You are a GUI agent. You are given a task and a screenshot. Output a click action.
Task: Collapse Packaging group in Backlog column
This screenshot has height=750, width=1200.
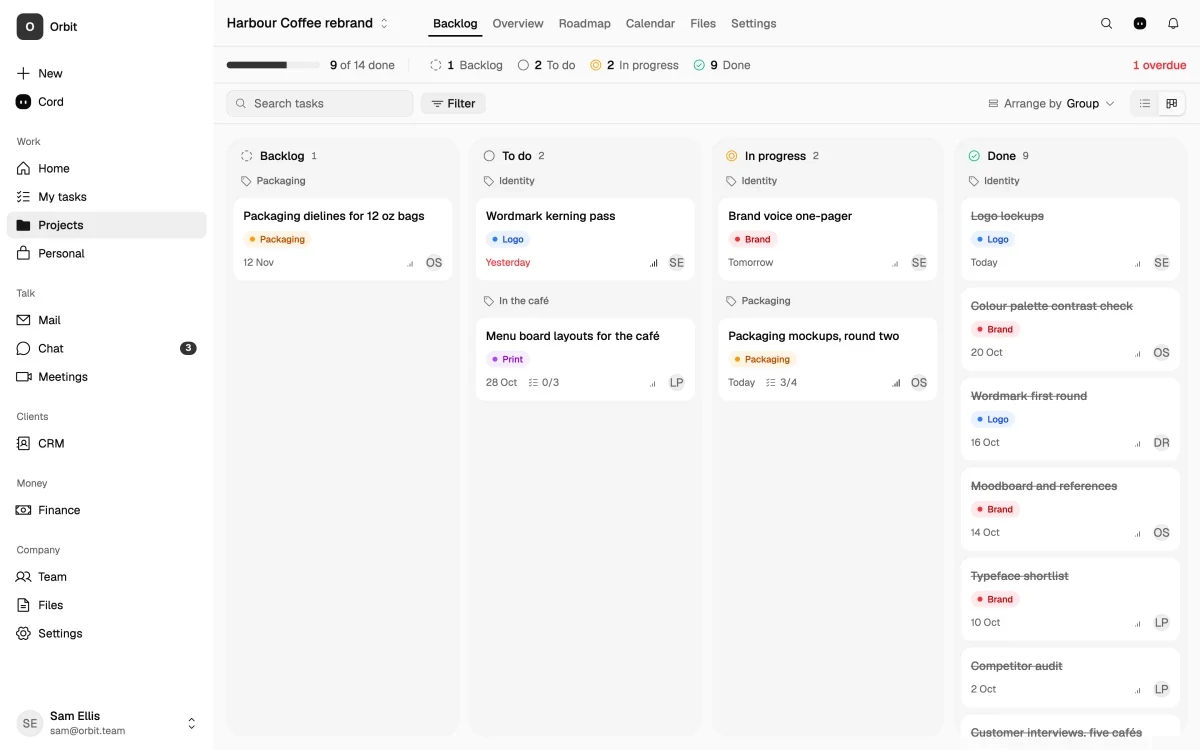[273, 181]
